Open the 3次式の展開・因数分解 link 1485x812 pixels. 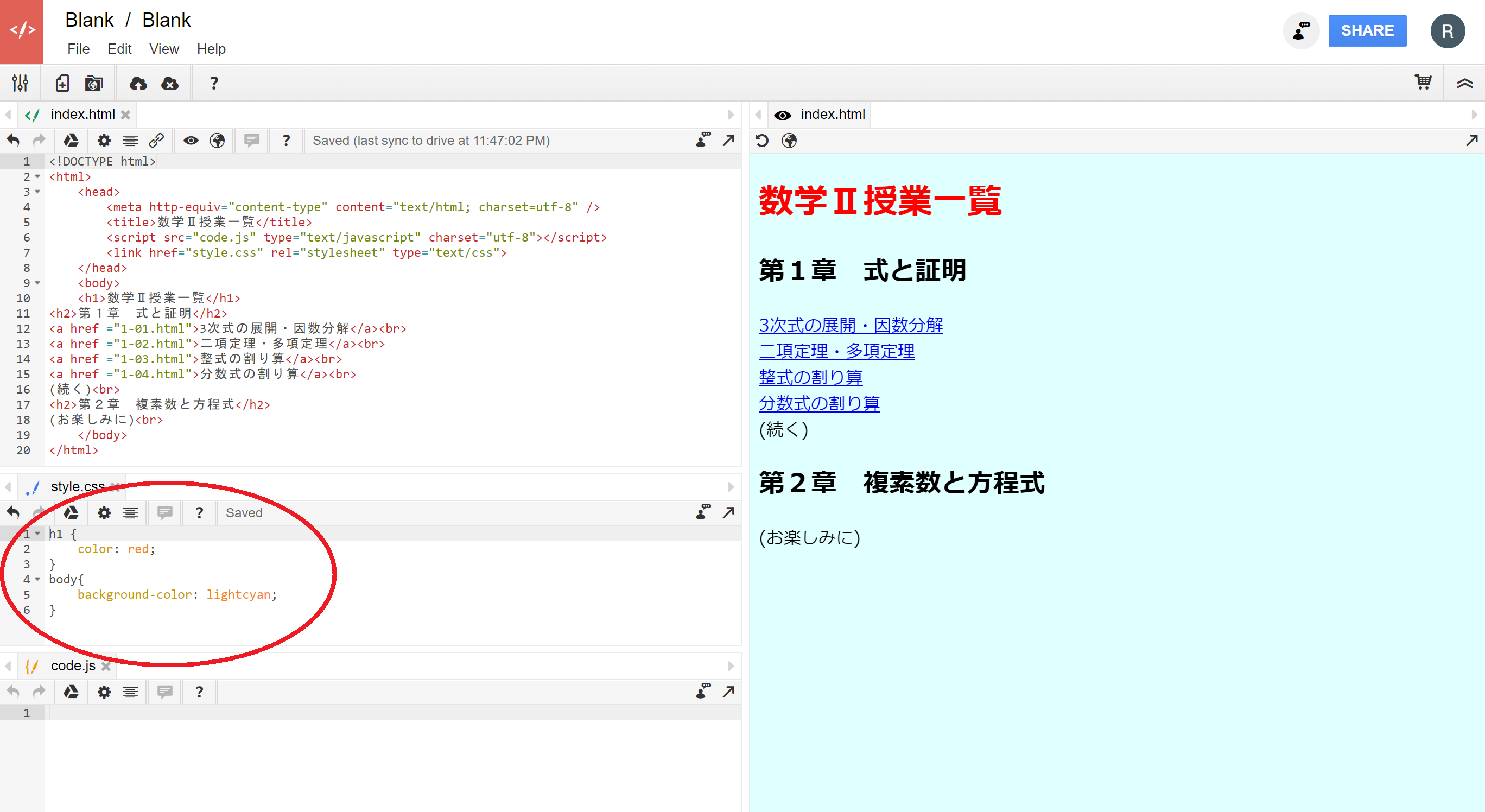click(x=851, y=325)
